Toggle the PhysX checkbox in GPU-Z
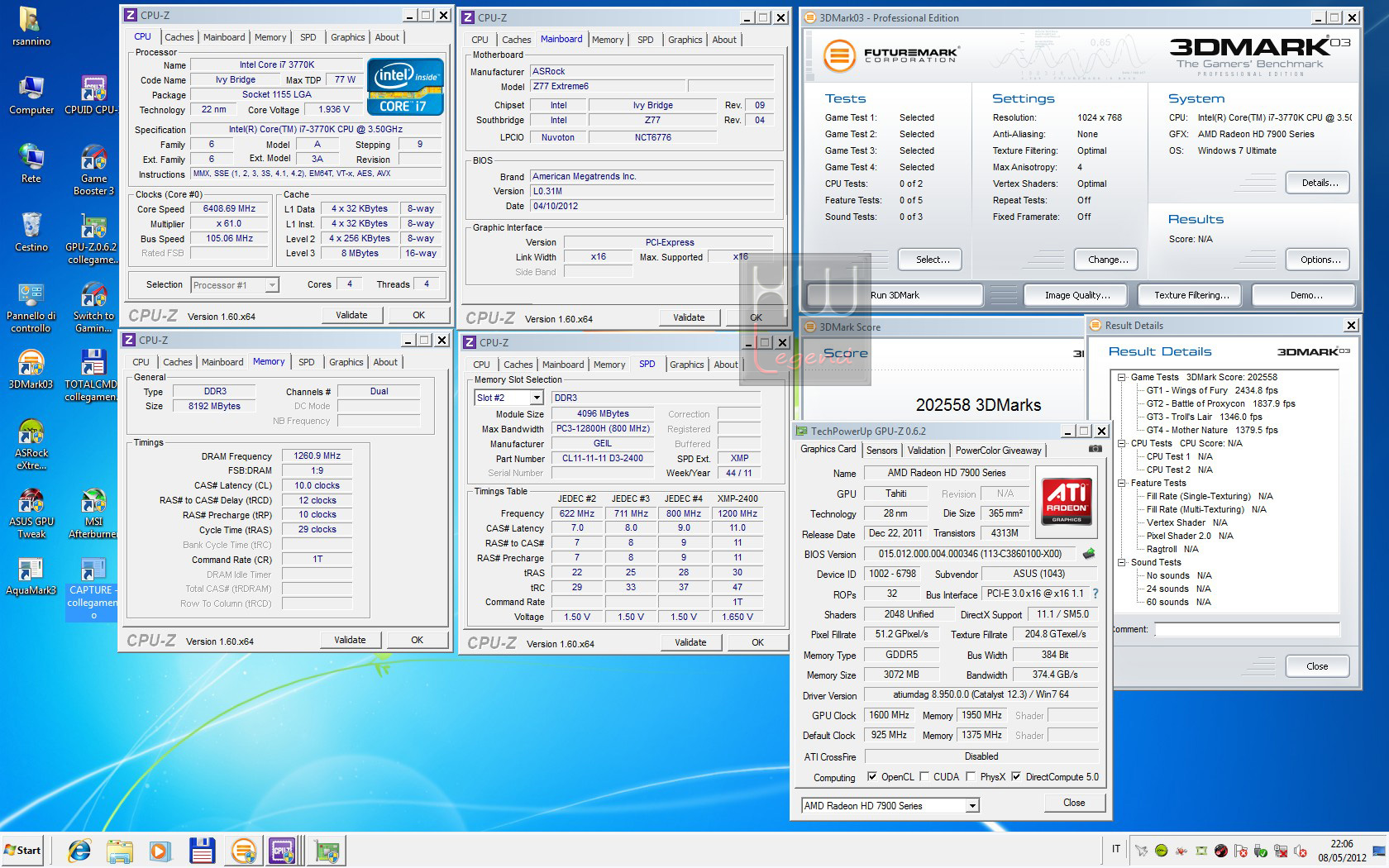This screenshot has height=868, width=1389. click(970, 777)
